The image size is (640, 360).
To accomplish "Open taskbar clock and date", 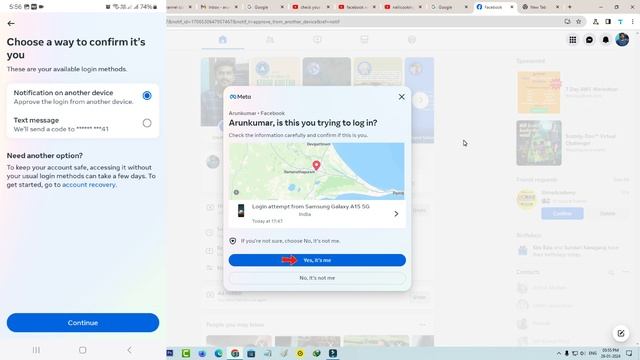I will 610,353.
